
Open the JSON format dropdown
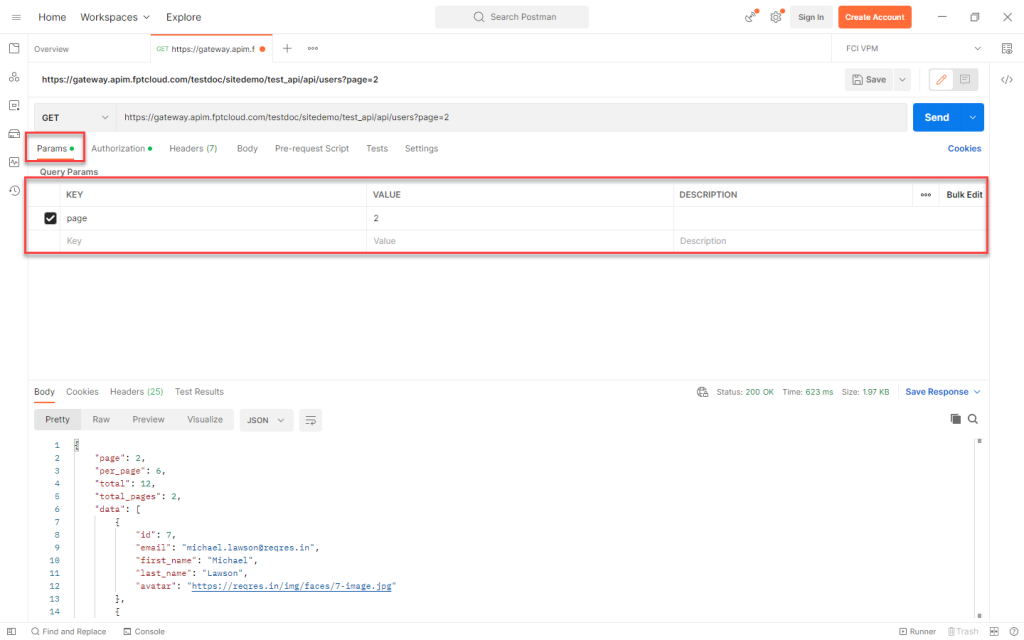click(x=265, y=420)
